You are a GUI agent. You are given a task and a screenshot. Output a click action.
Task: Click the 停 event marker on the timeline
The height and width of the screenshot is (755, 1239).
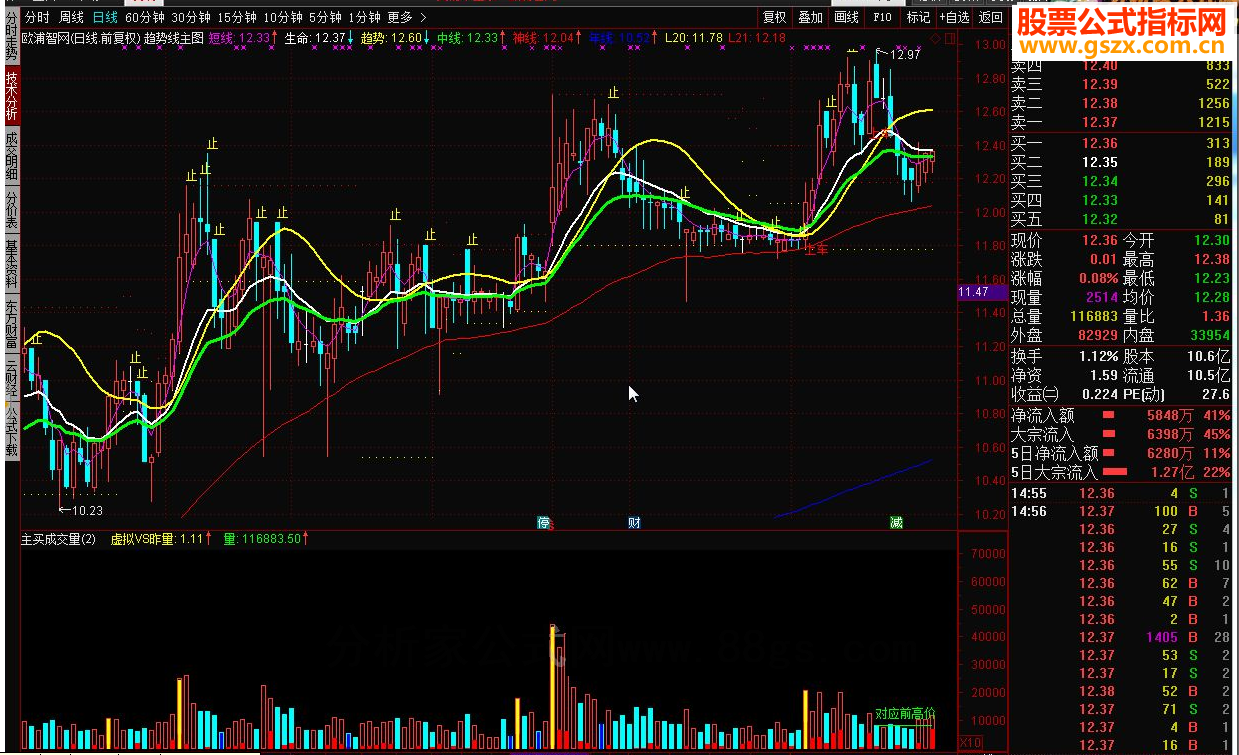pyautogui.click(x=544, y=523)
